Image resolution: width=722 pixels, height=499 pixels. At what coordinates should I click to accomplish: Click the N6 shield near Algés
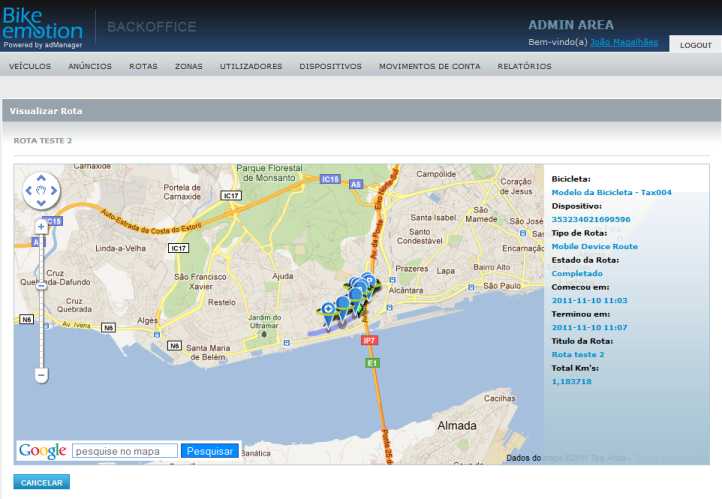108,328
